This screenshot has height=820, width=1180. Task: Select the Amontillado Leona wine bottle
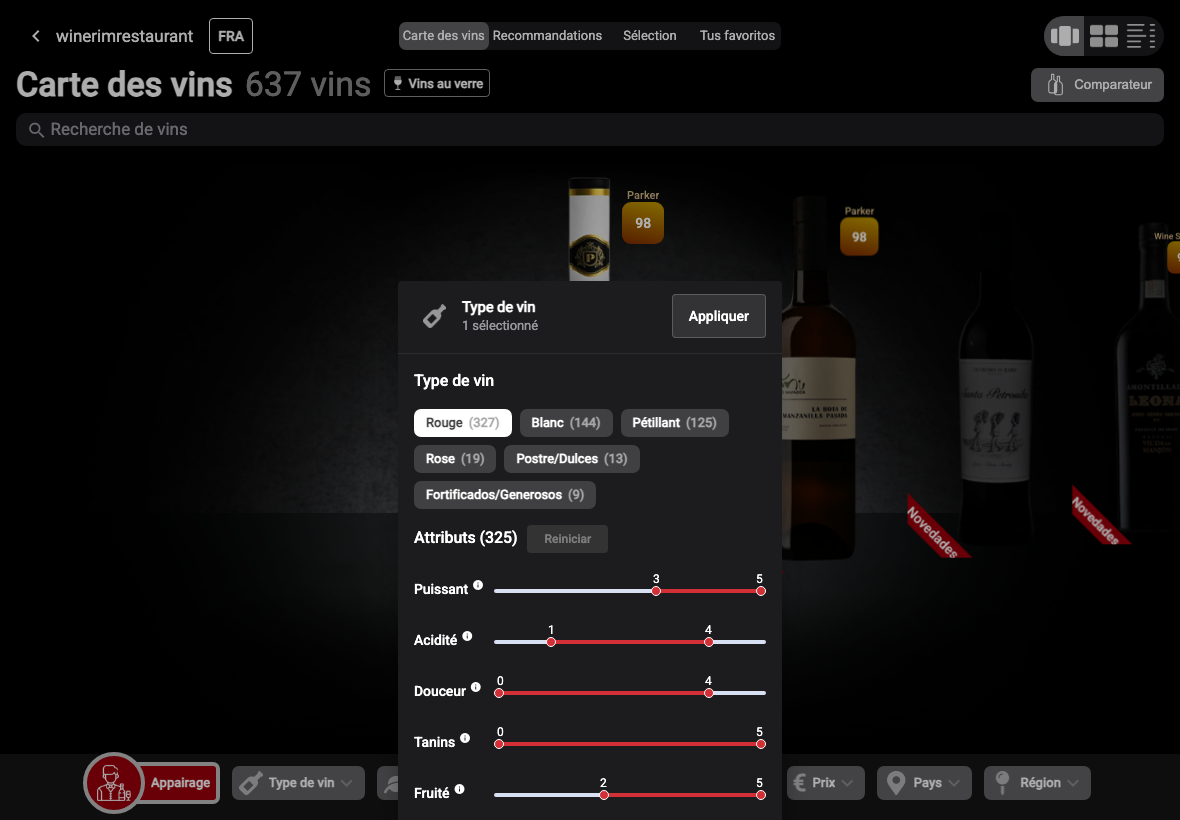point(1149,380)
